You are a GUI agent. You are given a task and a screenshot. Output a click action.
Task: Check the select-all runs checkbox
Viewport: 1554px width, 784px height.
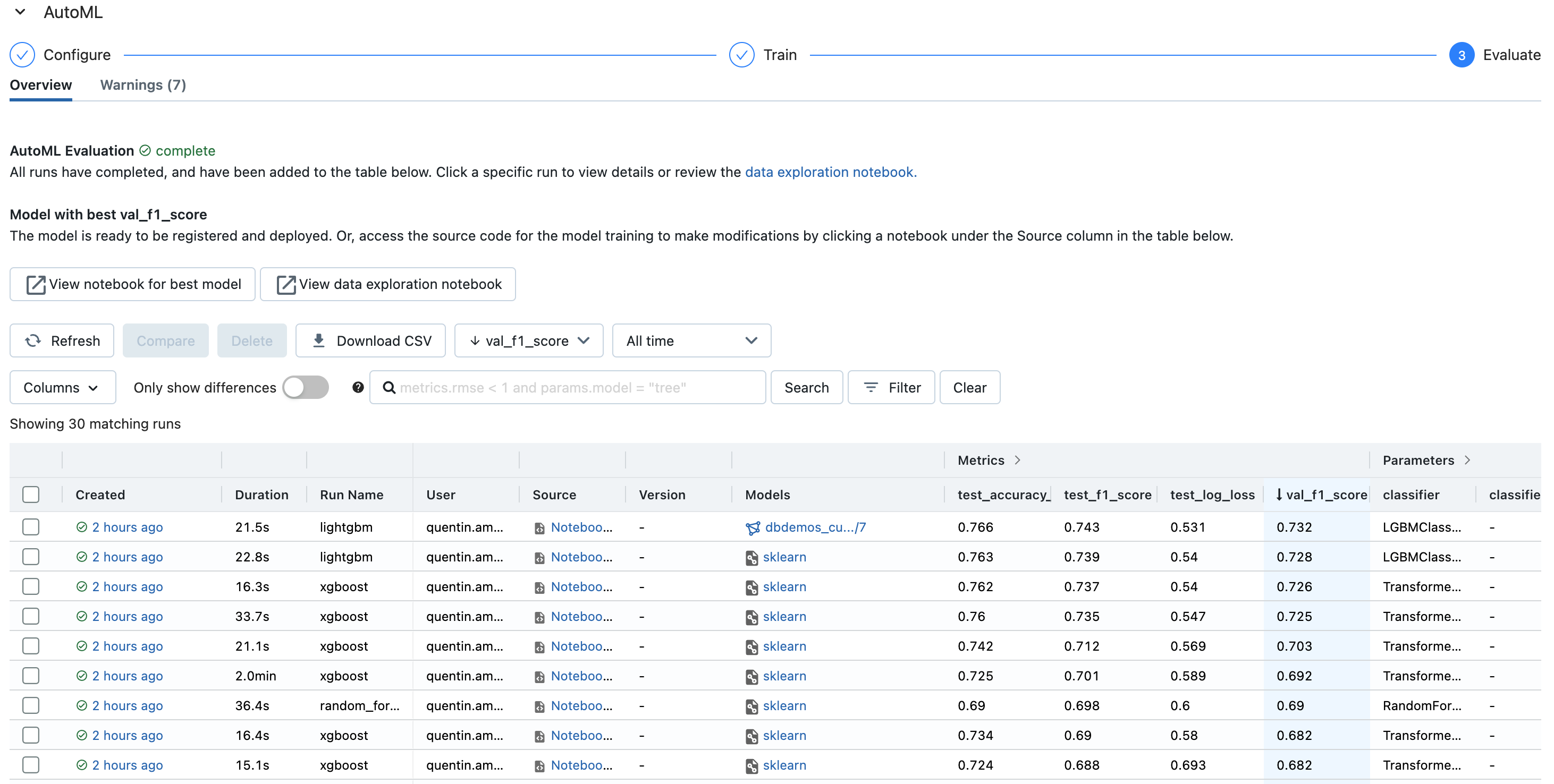[31, 495]
